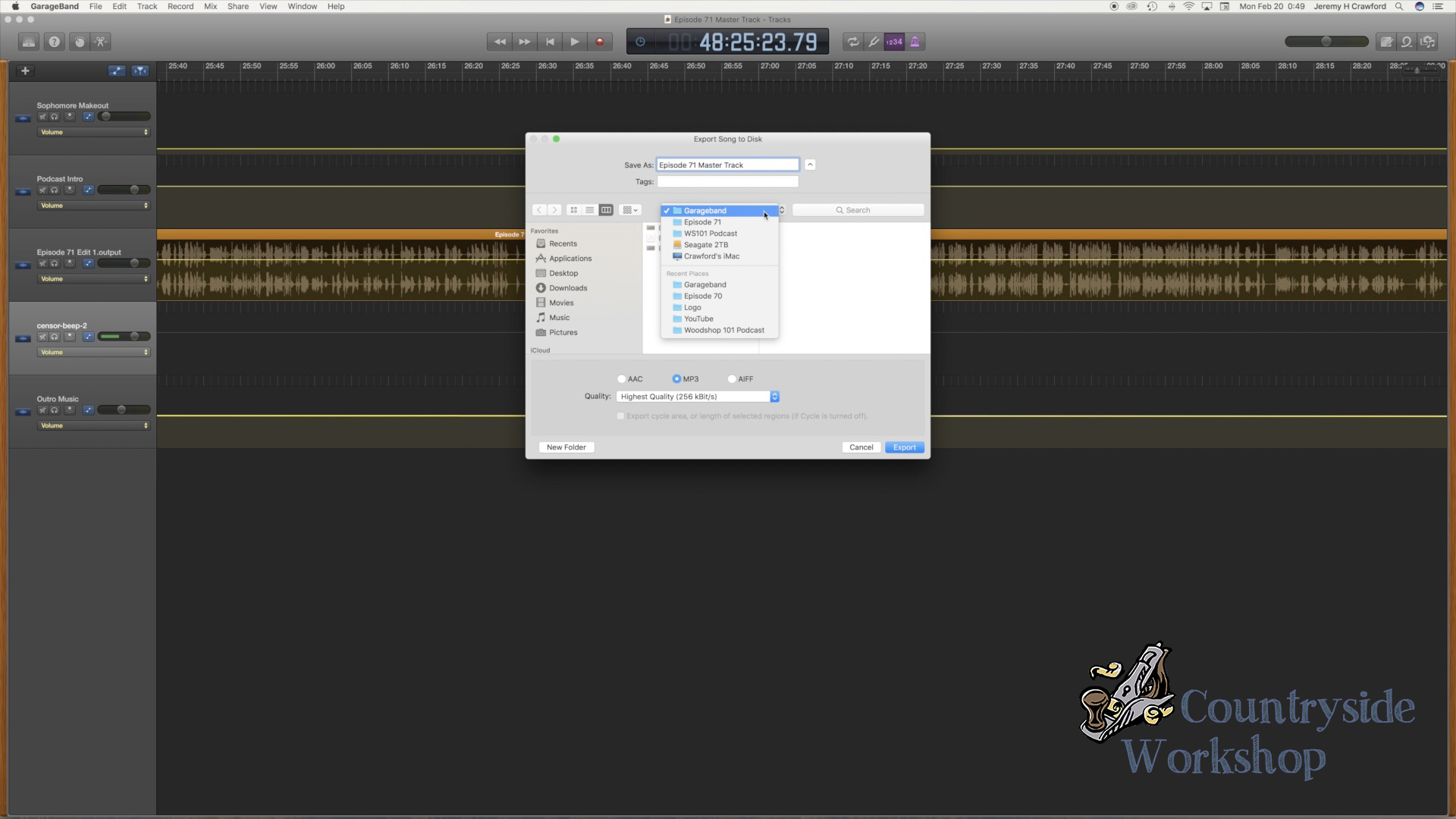
Task: Open Quick Help question mark button
Action: point(54,42)
